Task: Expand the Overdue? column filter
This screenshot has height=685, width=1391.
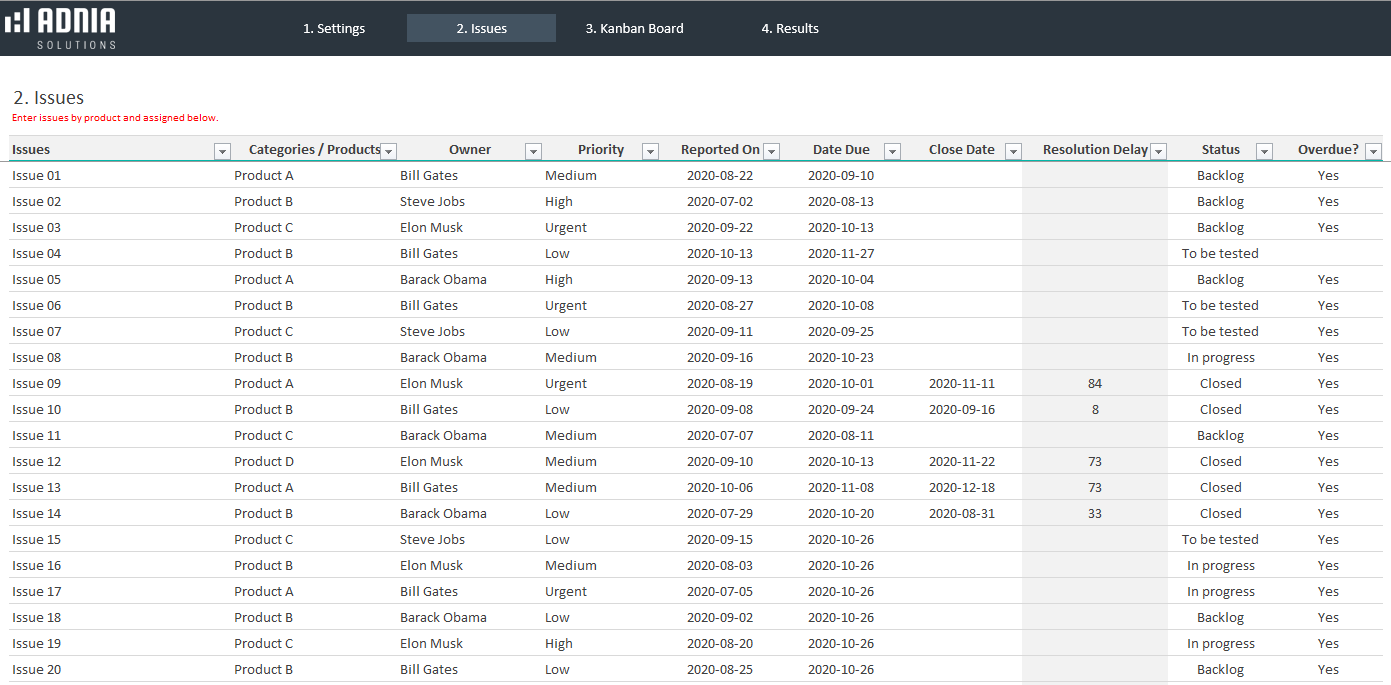Action: [1373, 151]
